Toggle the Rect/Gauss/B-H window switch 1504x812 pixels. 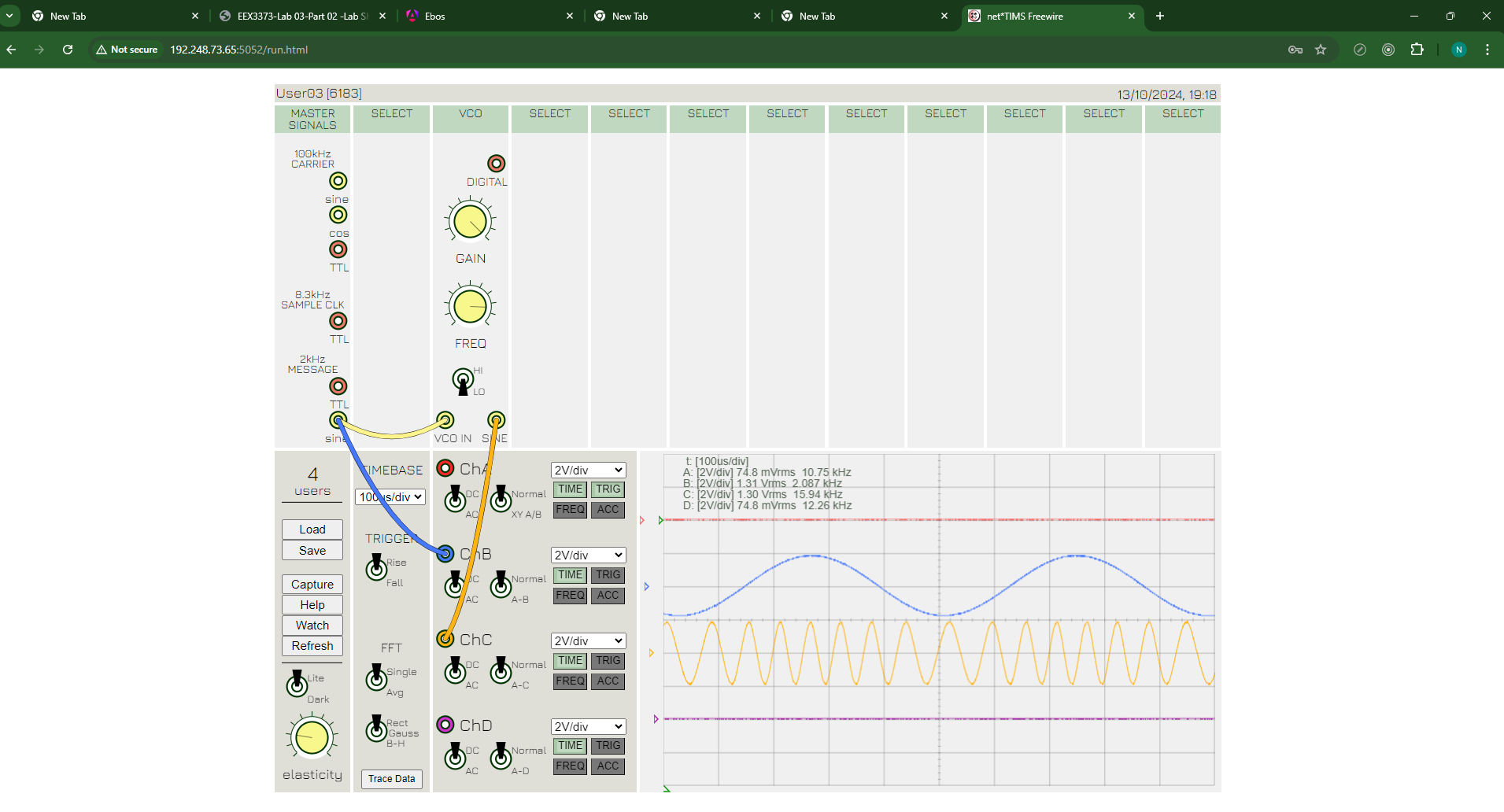pyautogui.click(x=376, y=729)
